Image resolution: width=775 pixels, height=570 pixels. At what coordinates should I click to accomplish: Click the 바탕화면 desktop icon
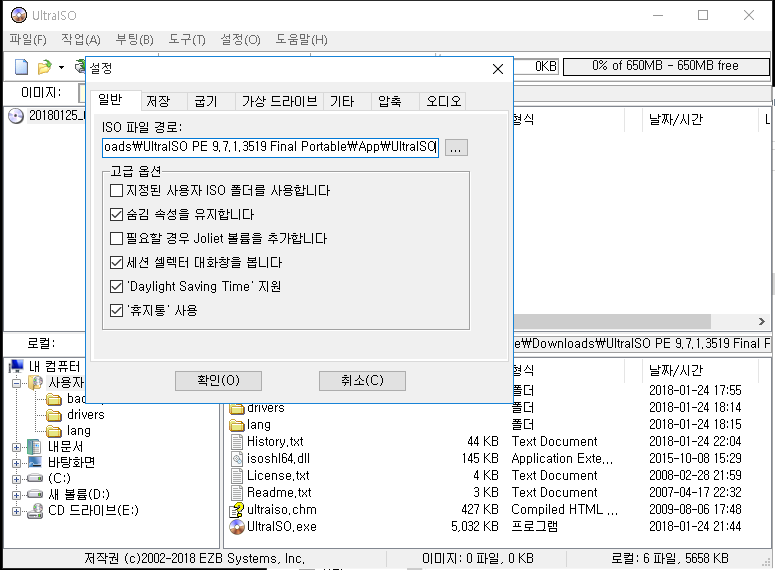click(35, 462)
